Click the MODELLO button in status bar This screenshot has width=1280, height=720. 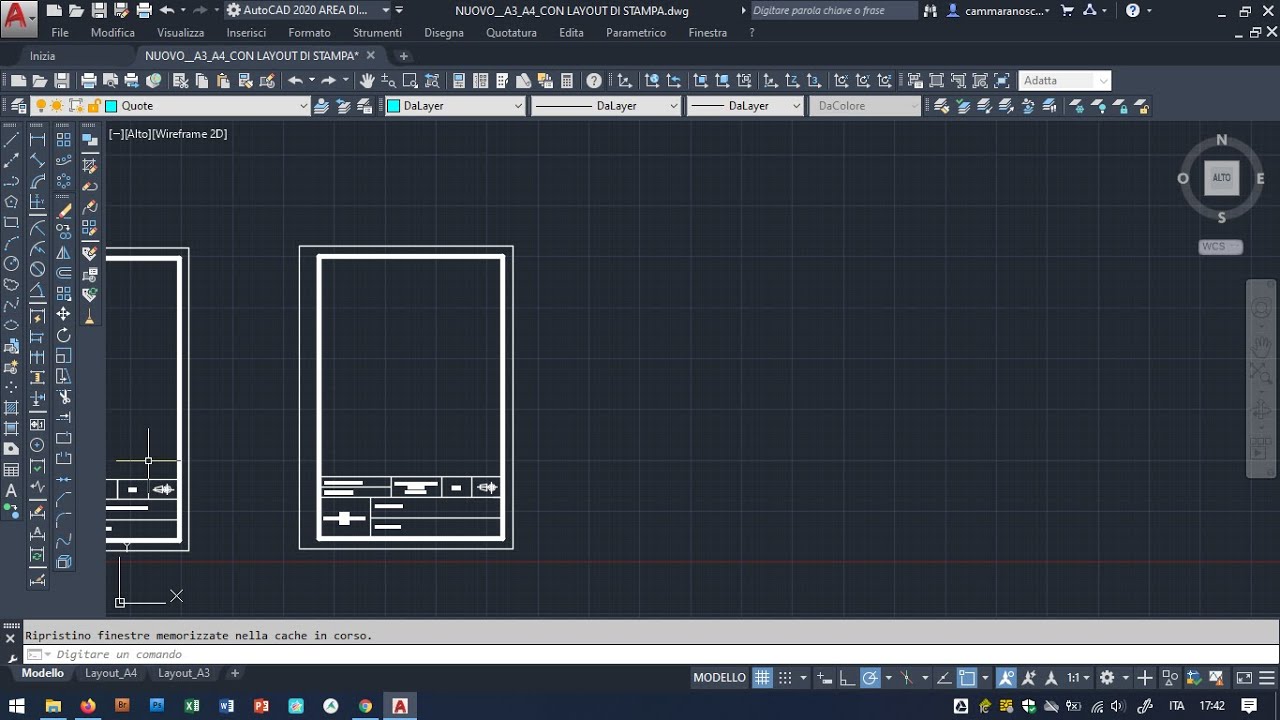pyautogui.click(x=720, y=678)
